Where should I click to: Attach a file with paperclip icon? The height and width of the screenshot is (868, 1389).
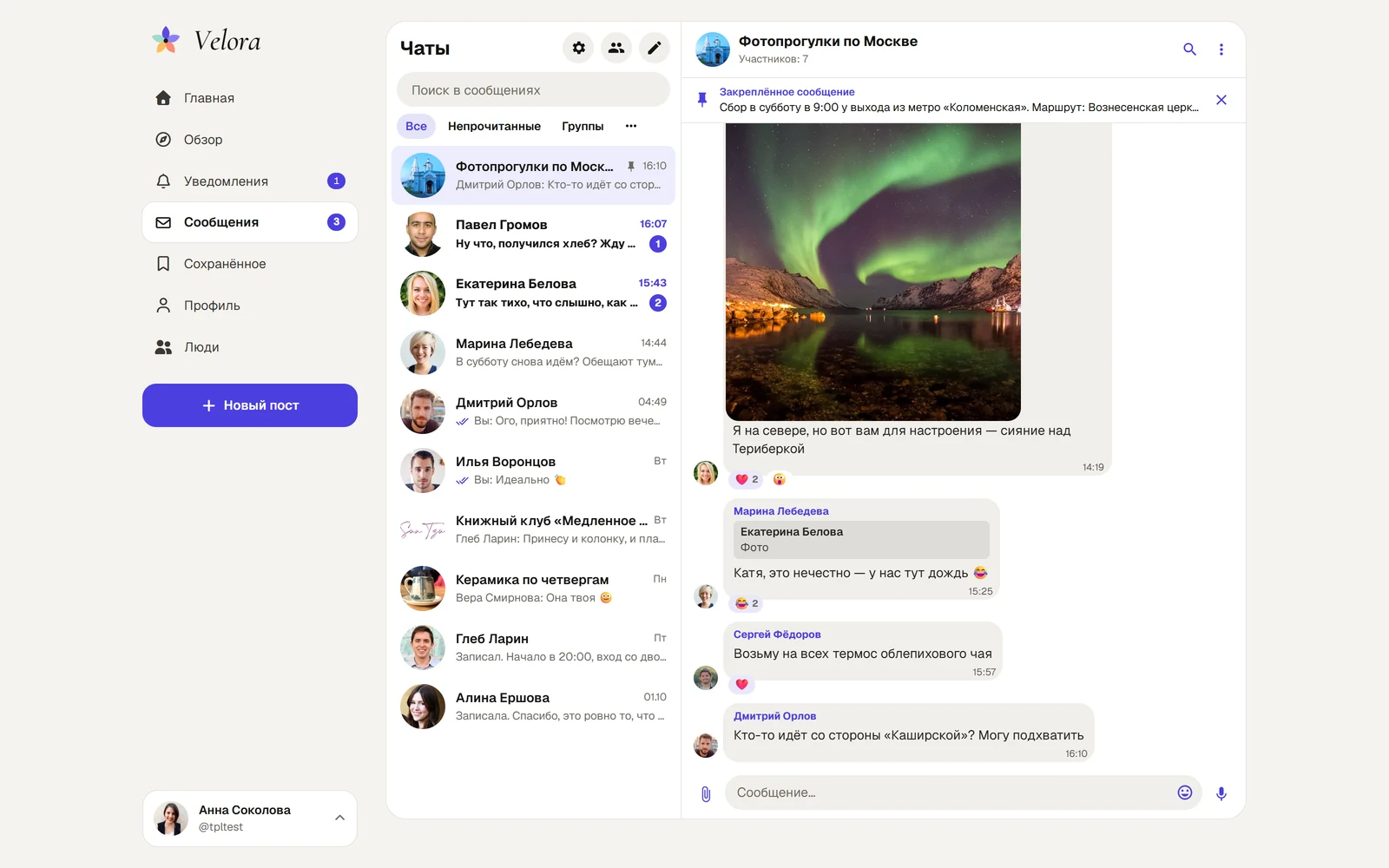tap(706, 793)
